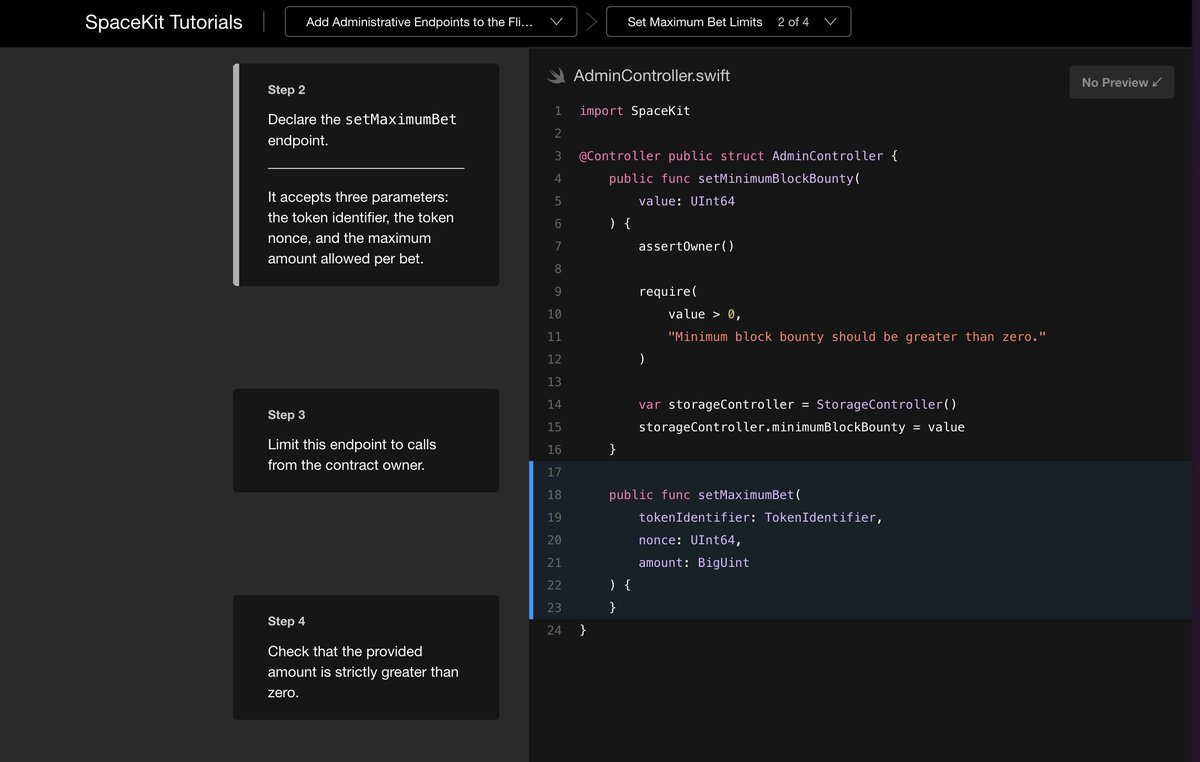This screenshot has width=1200, height=762.
Task: Click the AdminController.swift file name
Action: point(652,76)
